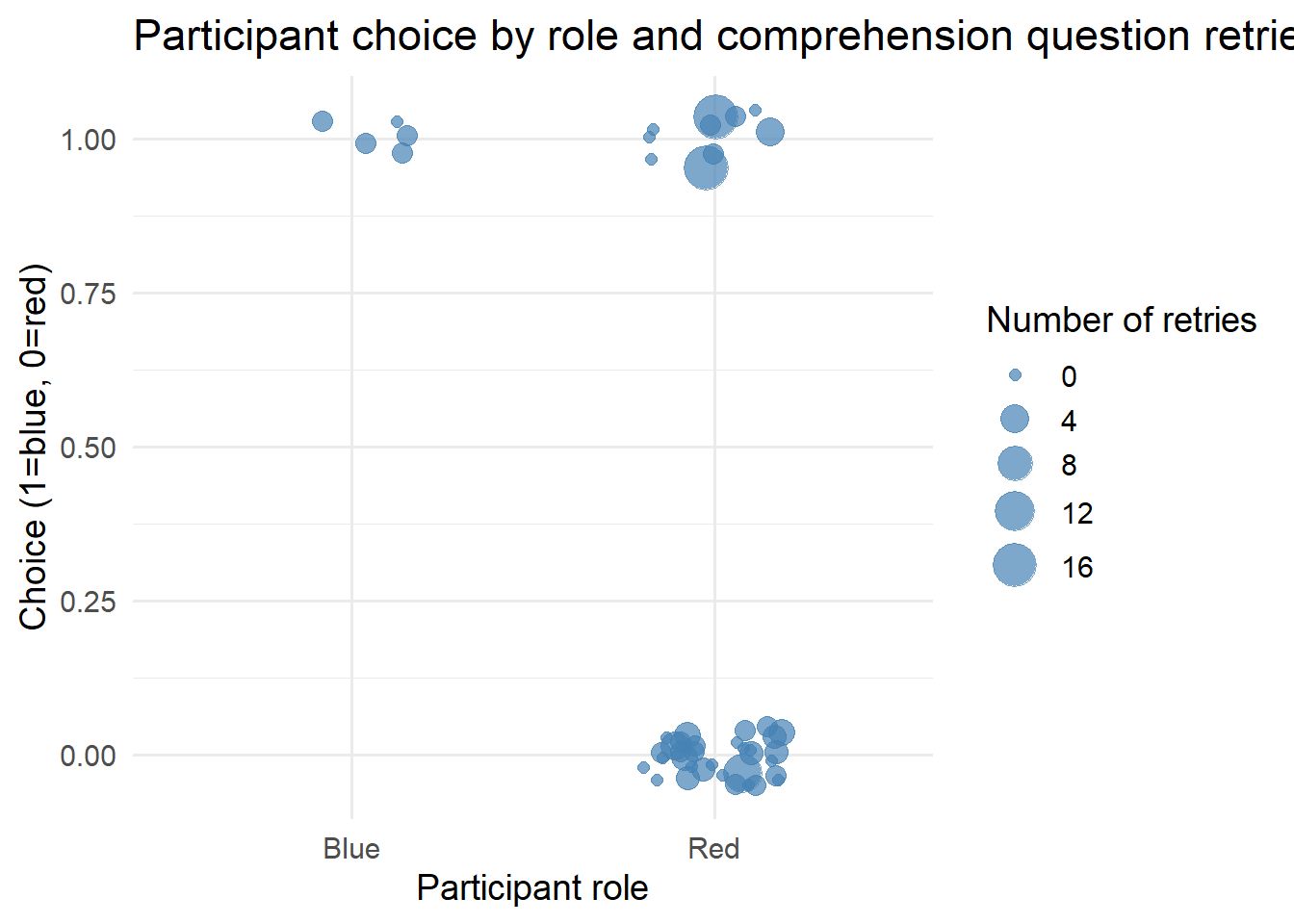Click the "16" legend label text
The image size is (1294, 924).
(1077, 567)
